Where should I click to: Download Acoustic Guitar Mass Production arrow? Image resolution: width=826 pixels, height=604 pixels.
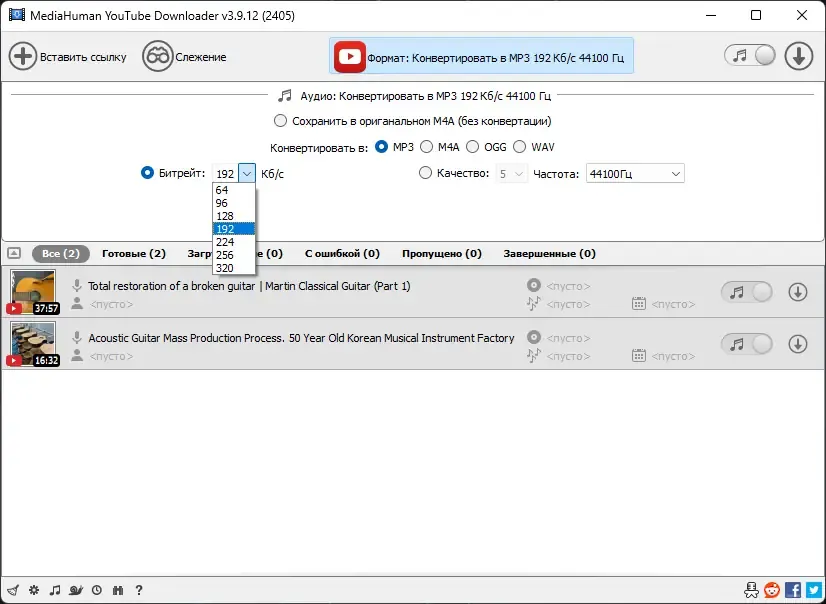pos(798,344)
